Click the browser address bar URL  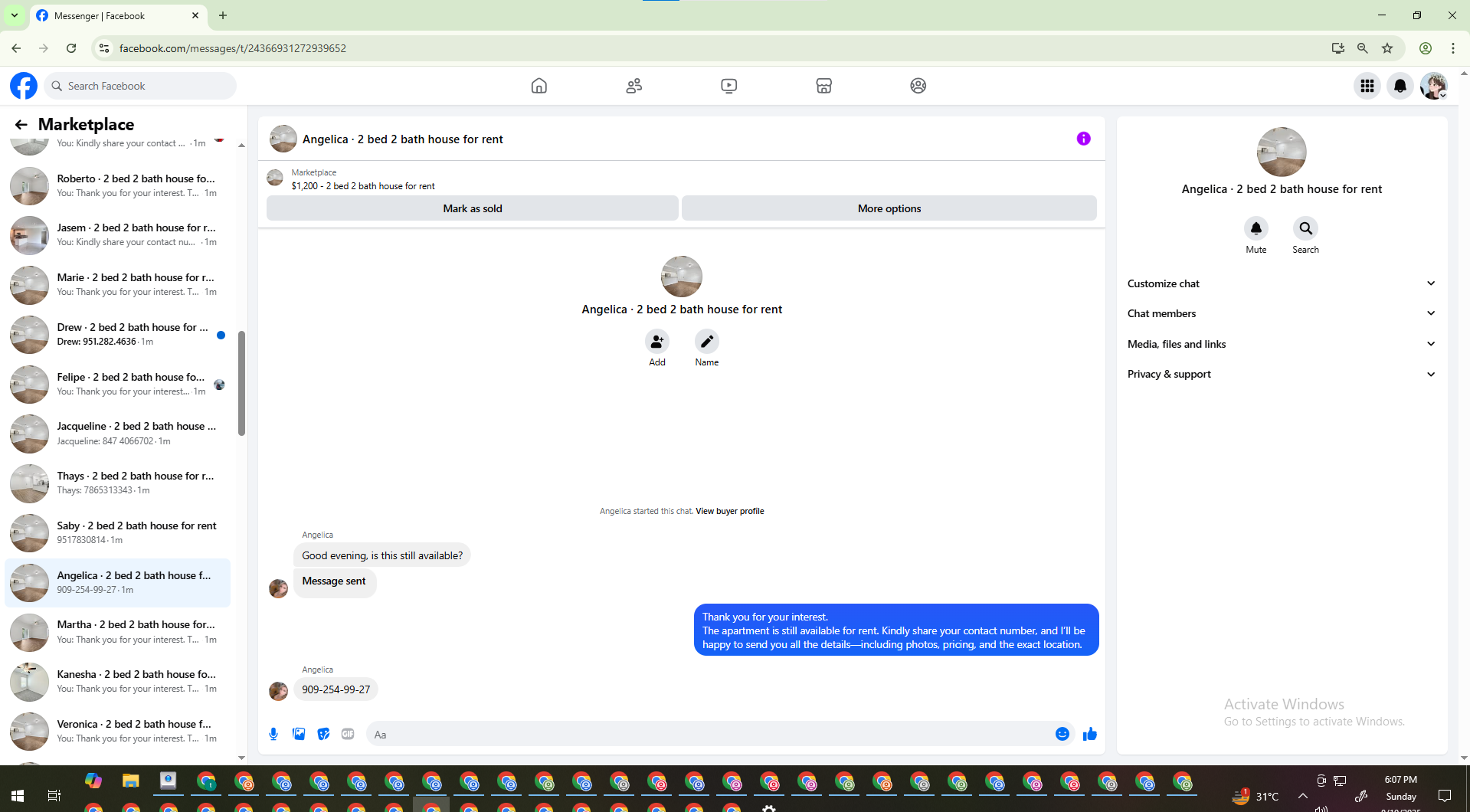pos(233,48)
